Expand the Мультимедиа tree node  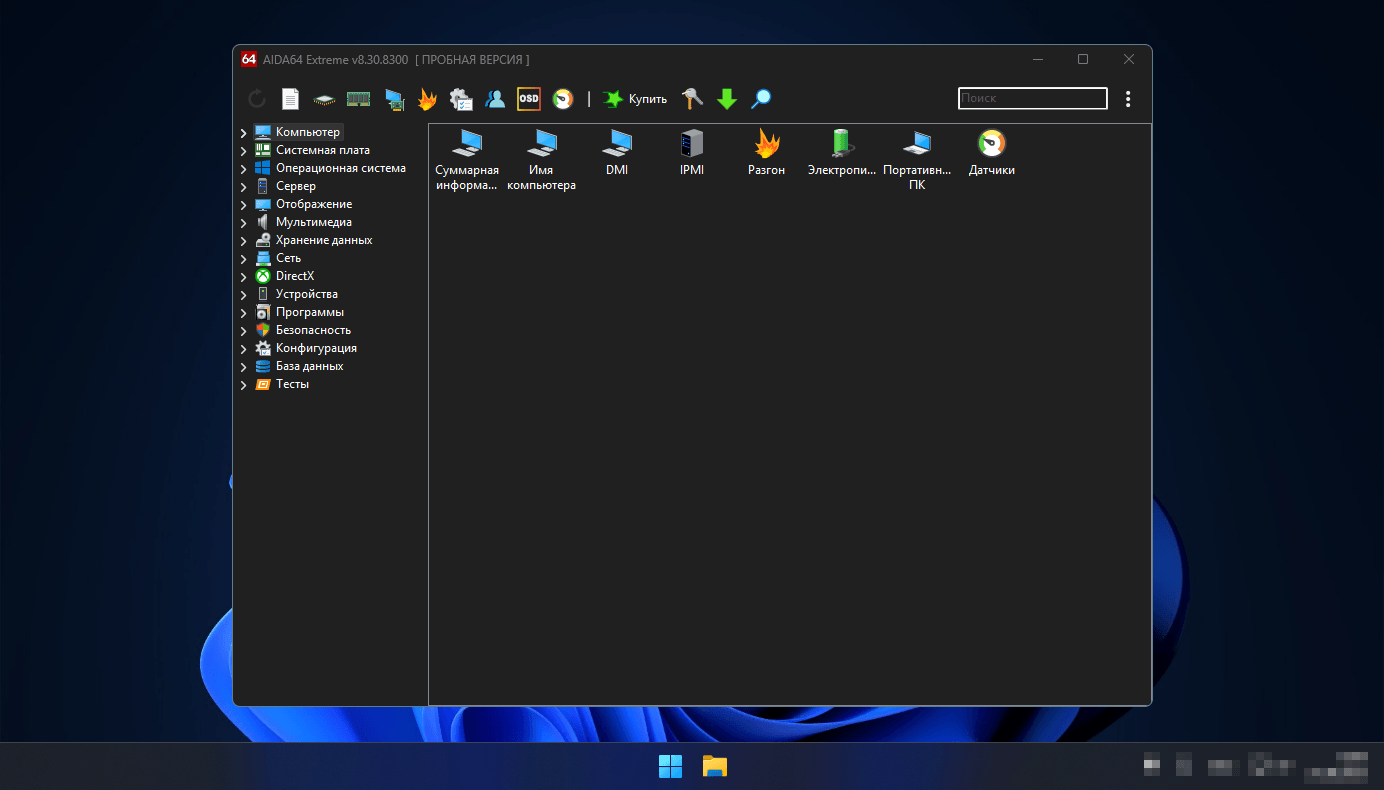(x=243, y=223)
